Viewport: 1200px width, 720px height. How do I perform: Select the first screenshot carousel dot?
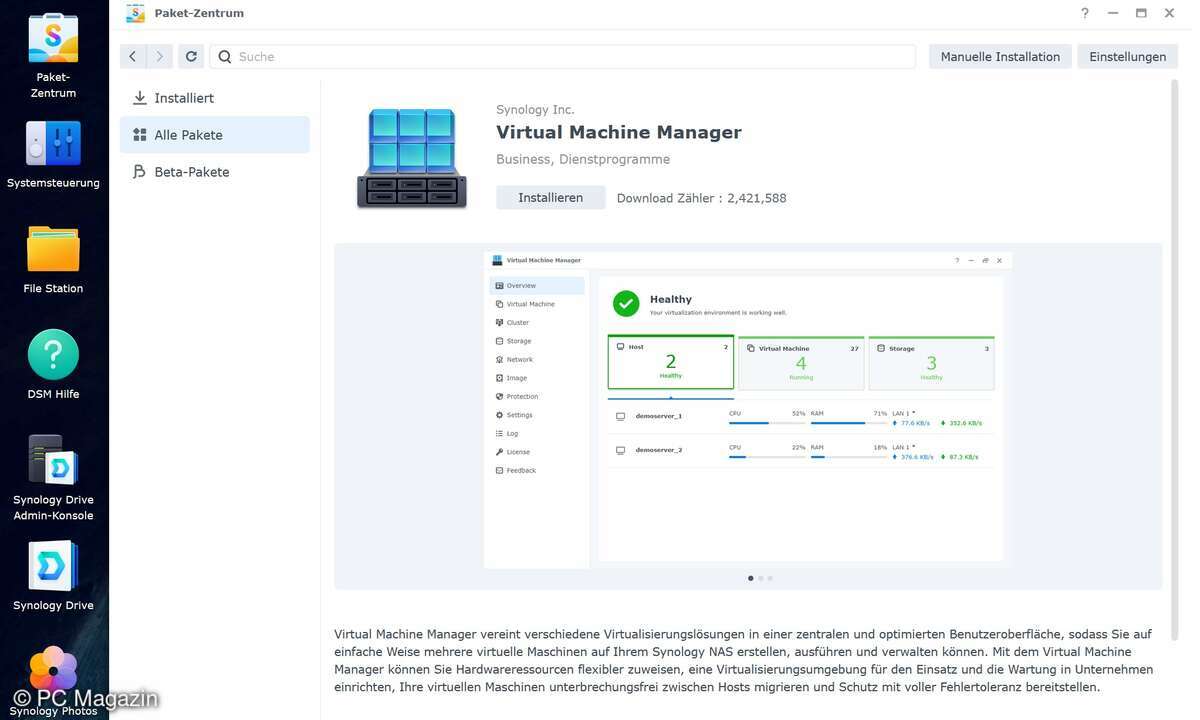point(751,578)
